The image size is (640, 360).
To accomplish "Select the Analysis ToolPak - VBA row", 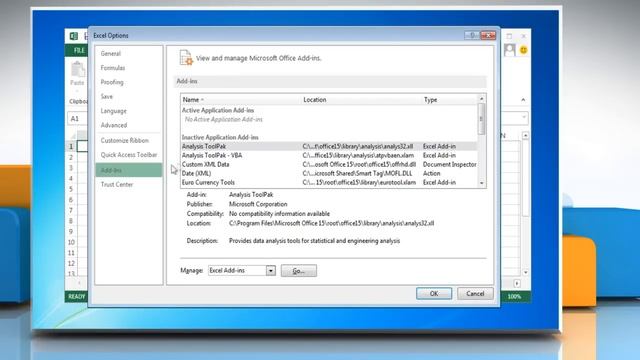I will [x=329, y=155].
